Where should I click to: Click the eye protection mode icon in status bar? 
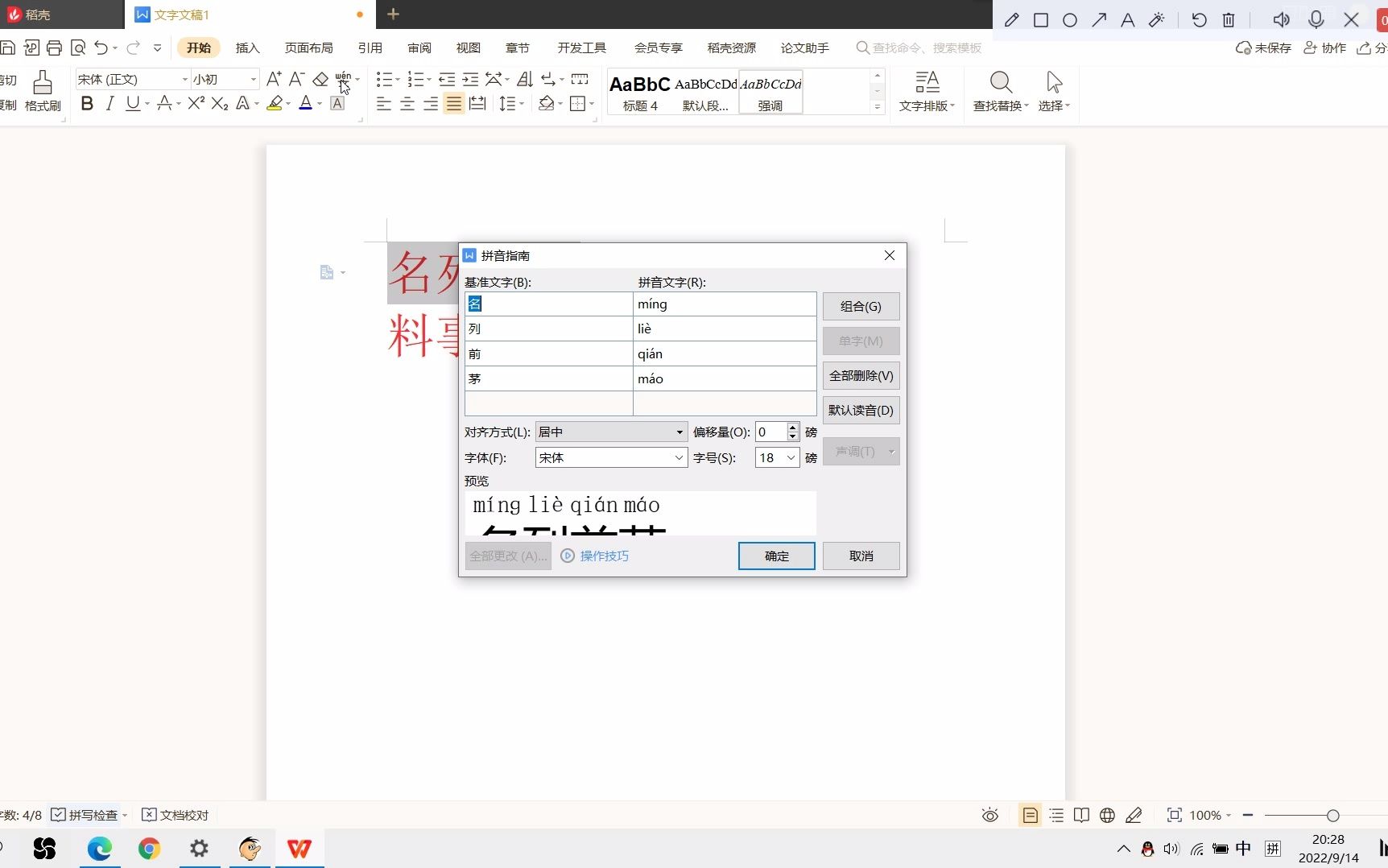(x=989, y=815)
